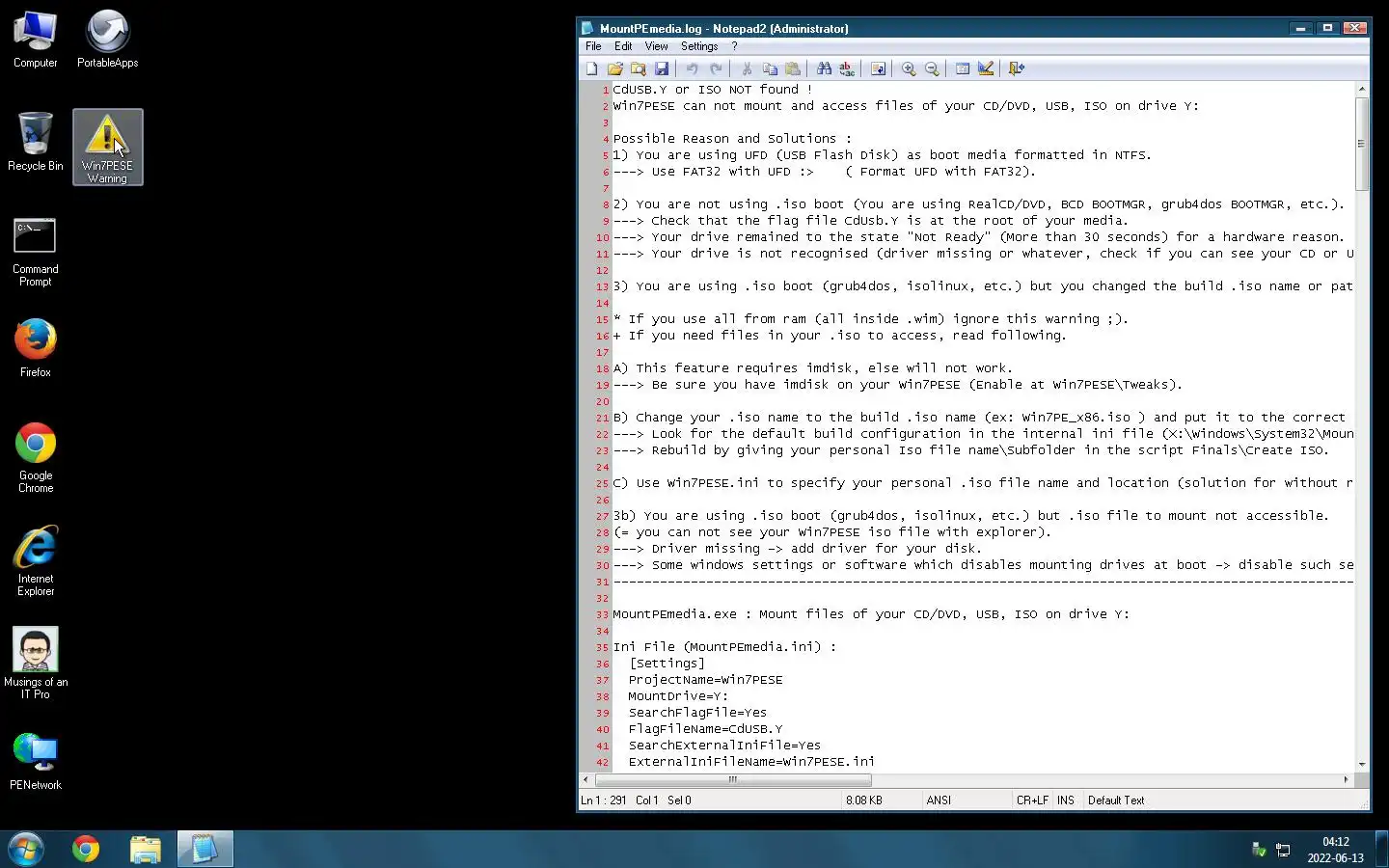
Task: Click the Browse files toolbar icon
Action: click(x=639, y=68)
